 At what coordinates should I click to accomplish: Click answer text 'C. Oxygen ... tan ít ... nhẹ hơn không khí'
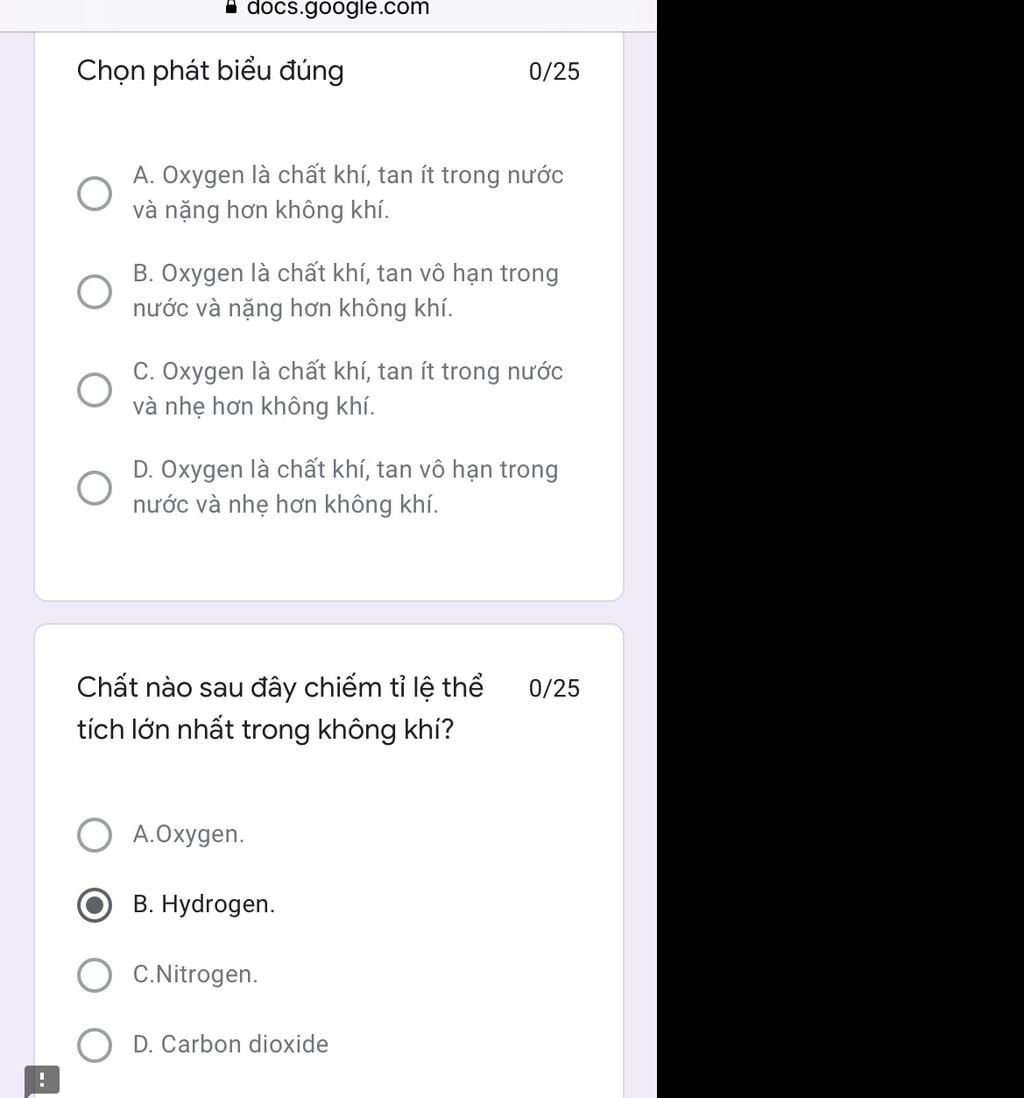(348, 389)
